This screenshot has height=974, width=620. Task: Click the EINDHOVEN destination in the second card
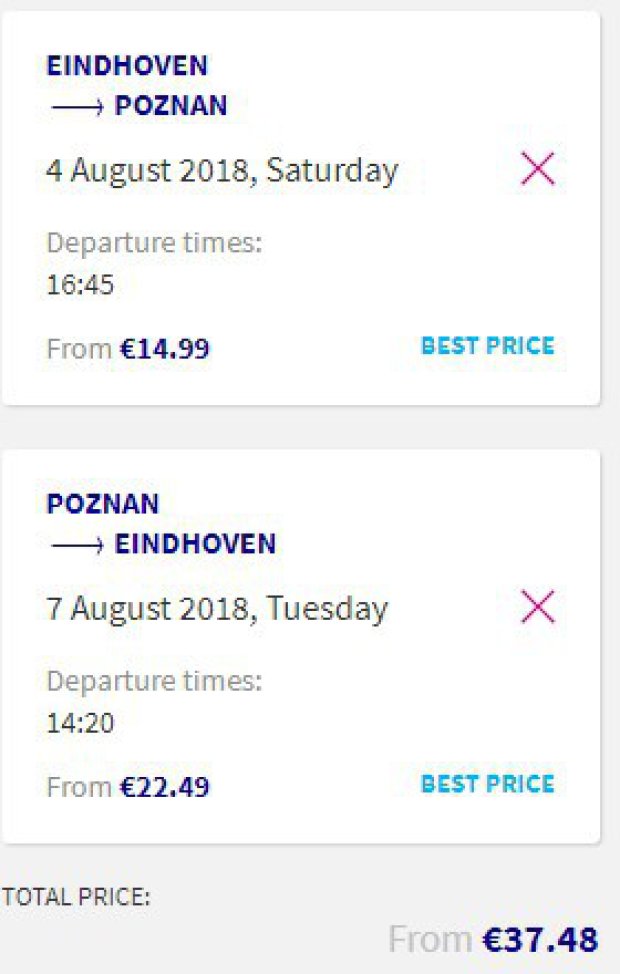click(x=195, y=543)
